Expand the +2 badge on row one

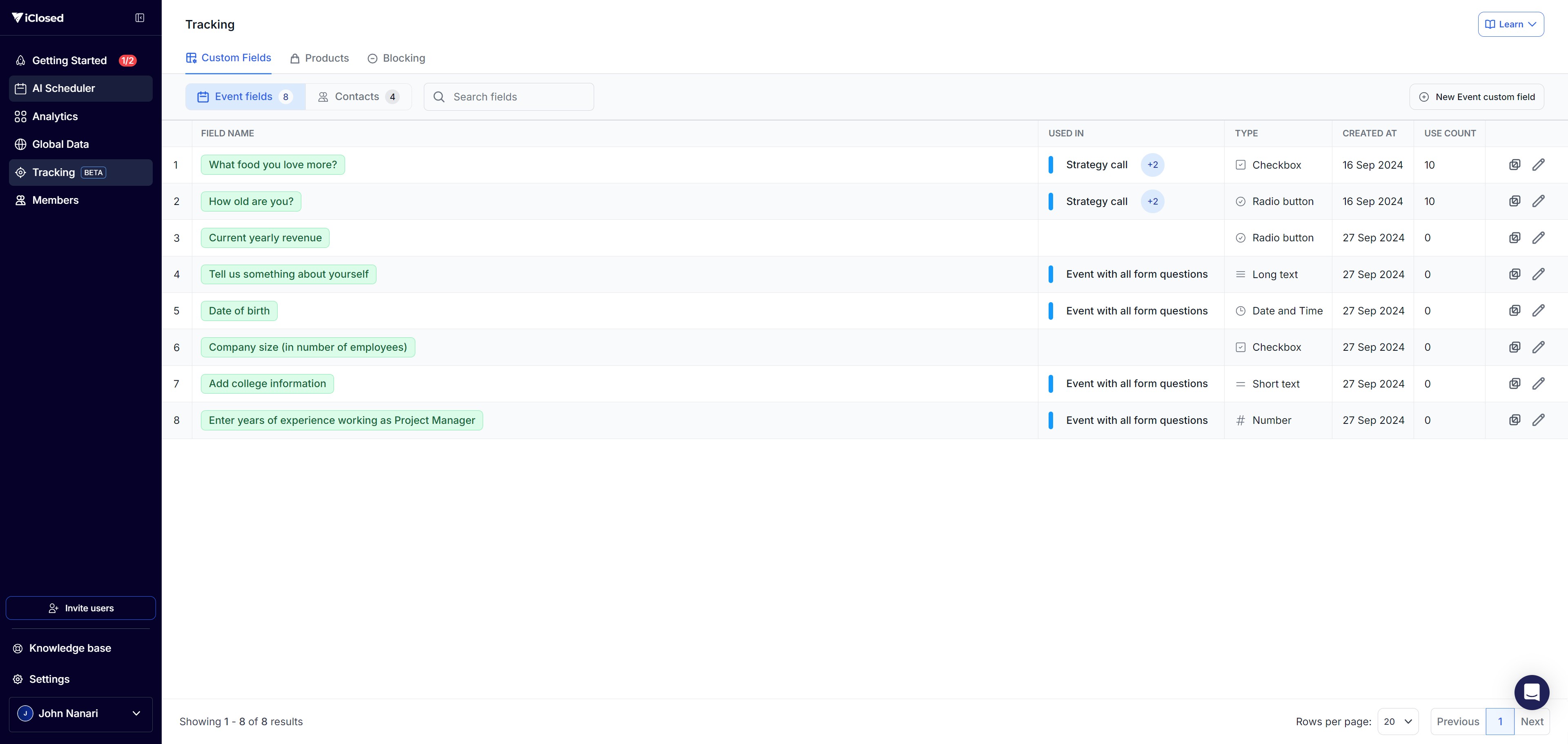click(1152, 165)
